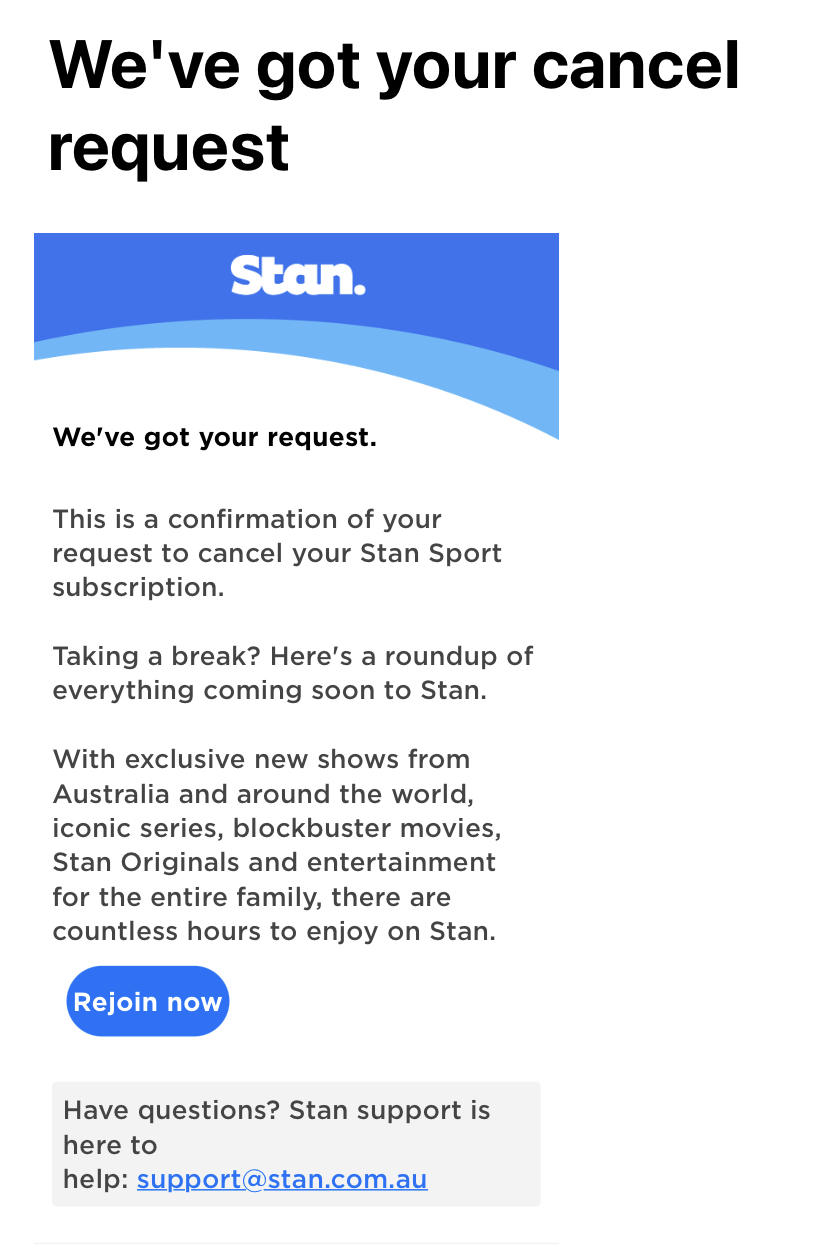Click the word "subscription." ending the confirmation
Image resolution: width=828 pixels, height=1259 pixels.
pos(138,587)
